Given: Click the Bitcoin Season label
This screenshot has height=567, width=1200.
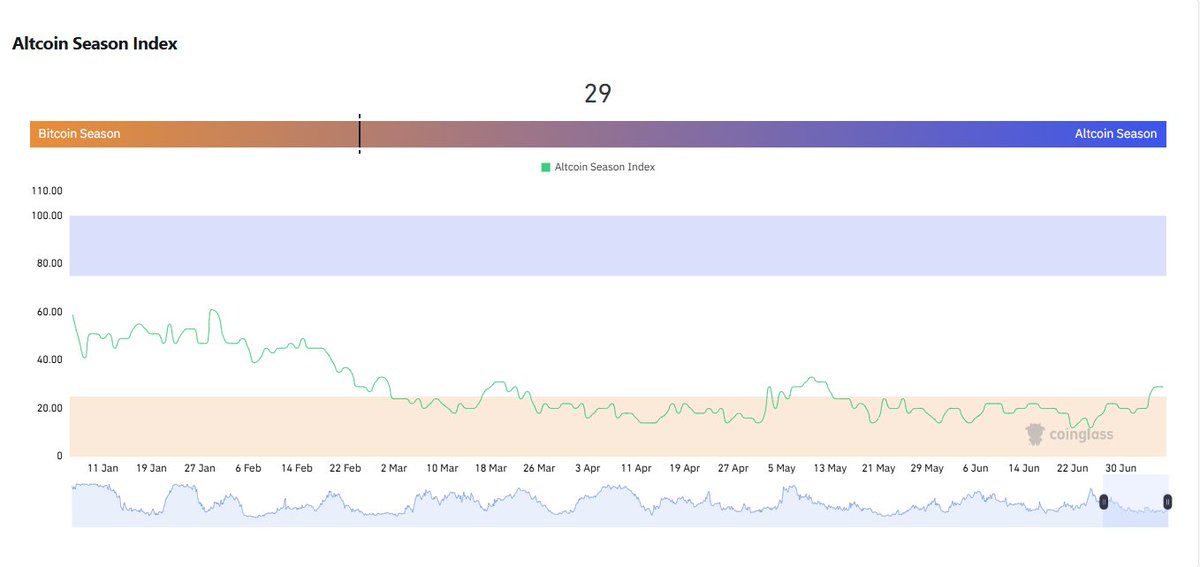Looking at the screenshot, I should (x=79, y=134).
